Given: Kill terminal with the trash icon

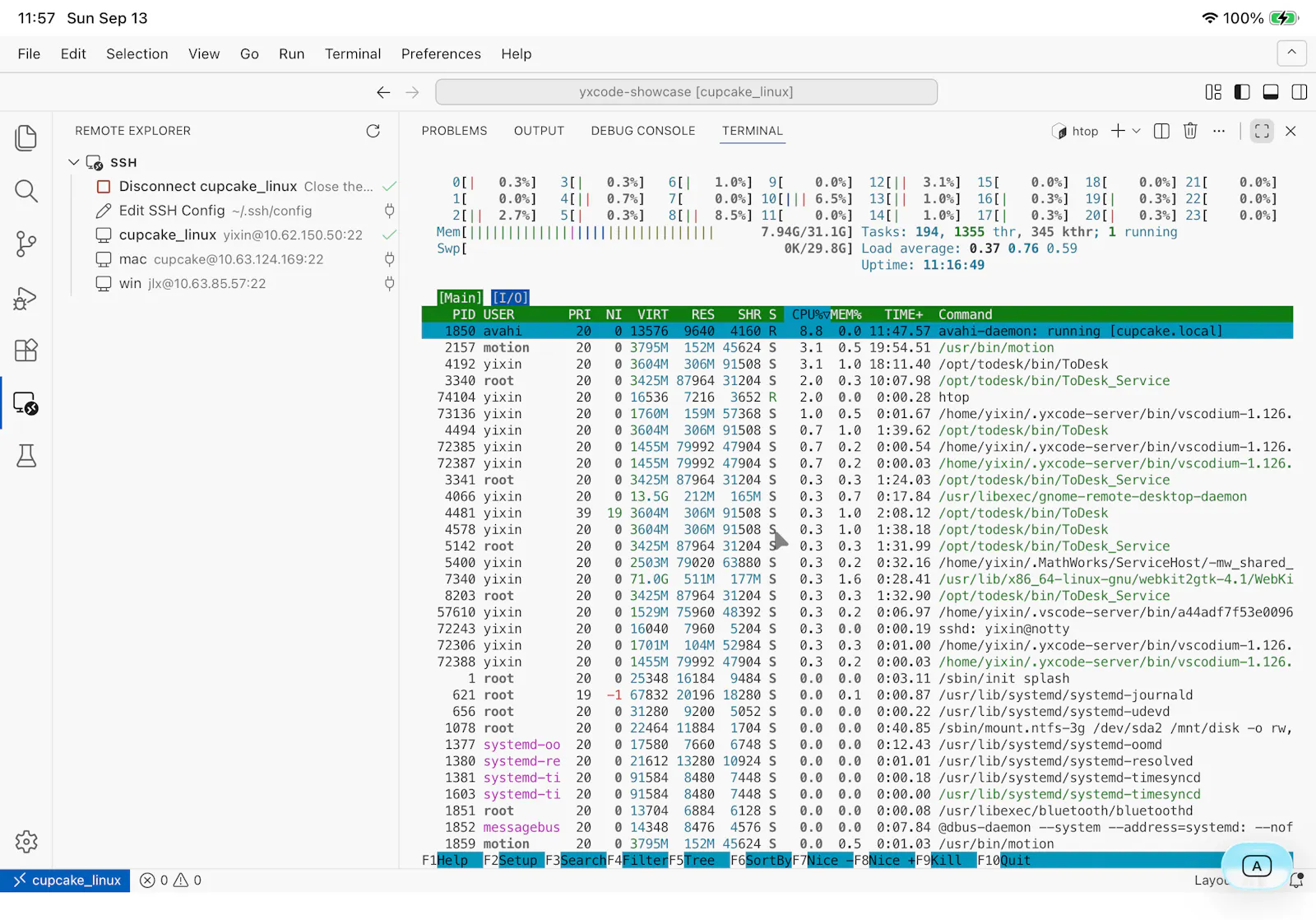Looking at the screenshot, I should pos(1190,131).
